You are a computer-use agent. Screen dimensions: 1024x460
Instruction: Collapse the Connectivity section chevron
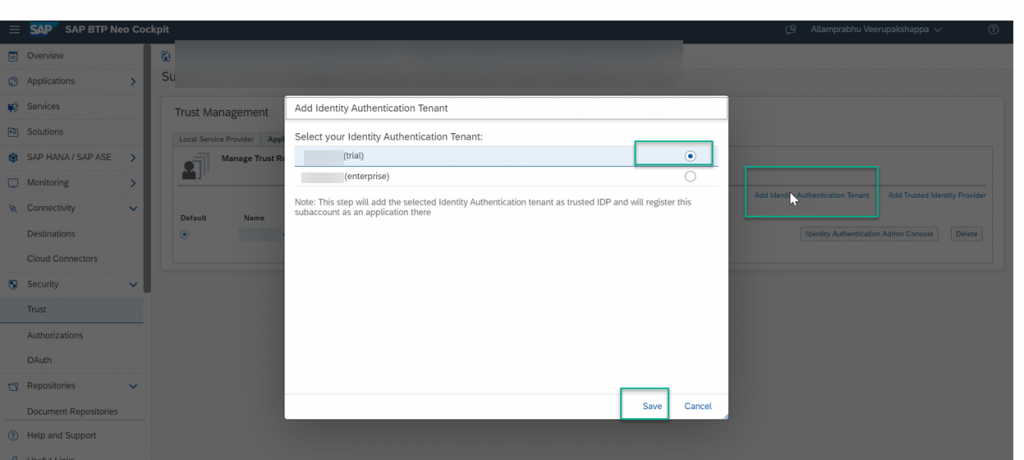coord(133,208)
